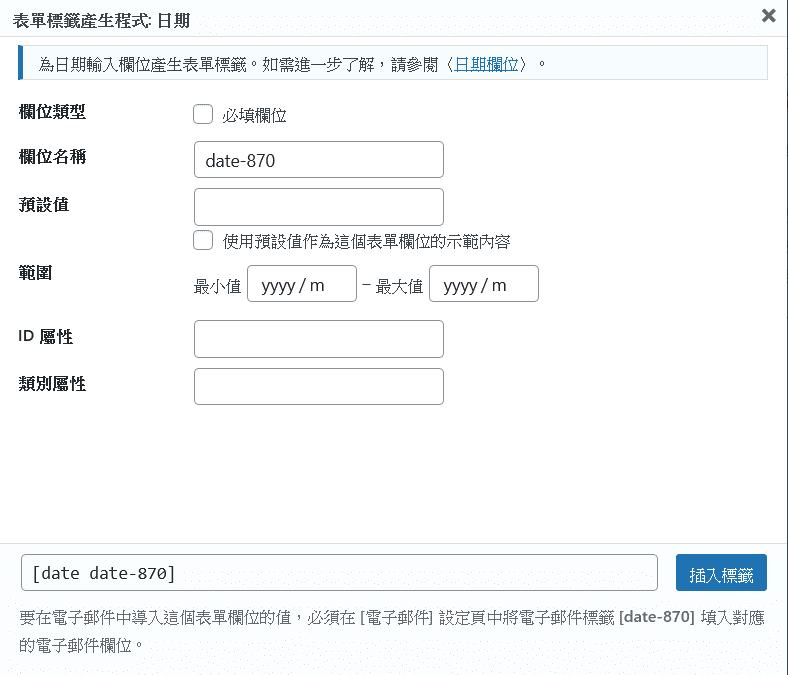Open the 日期欄位 help link
The width and height of the screenshot is (788, 675).
click(x=486, y=64)
